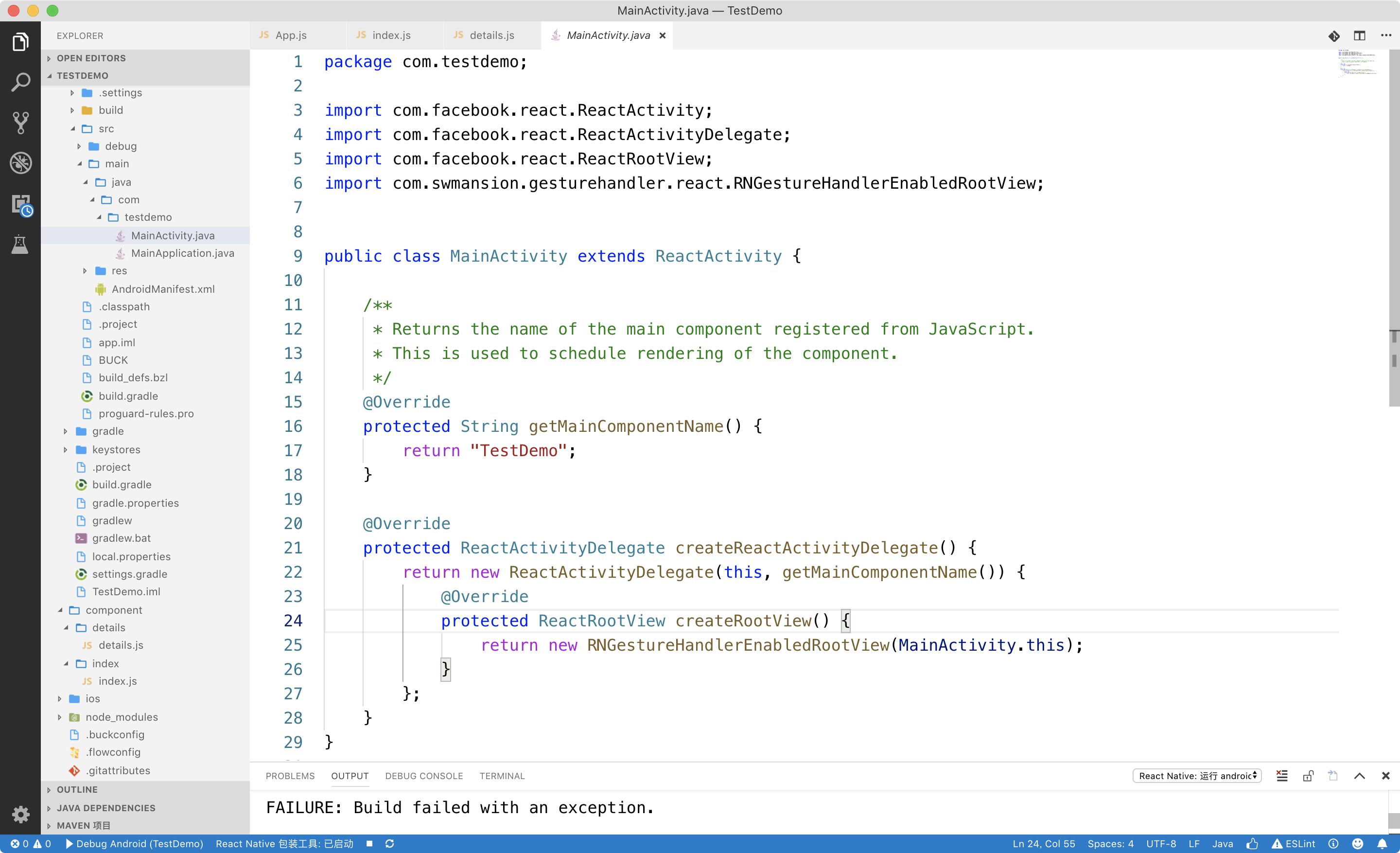Viewport: 1400px width, 853px height.
Task: Open MainApplication.java in explorer
Action: tap(145, 253)
